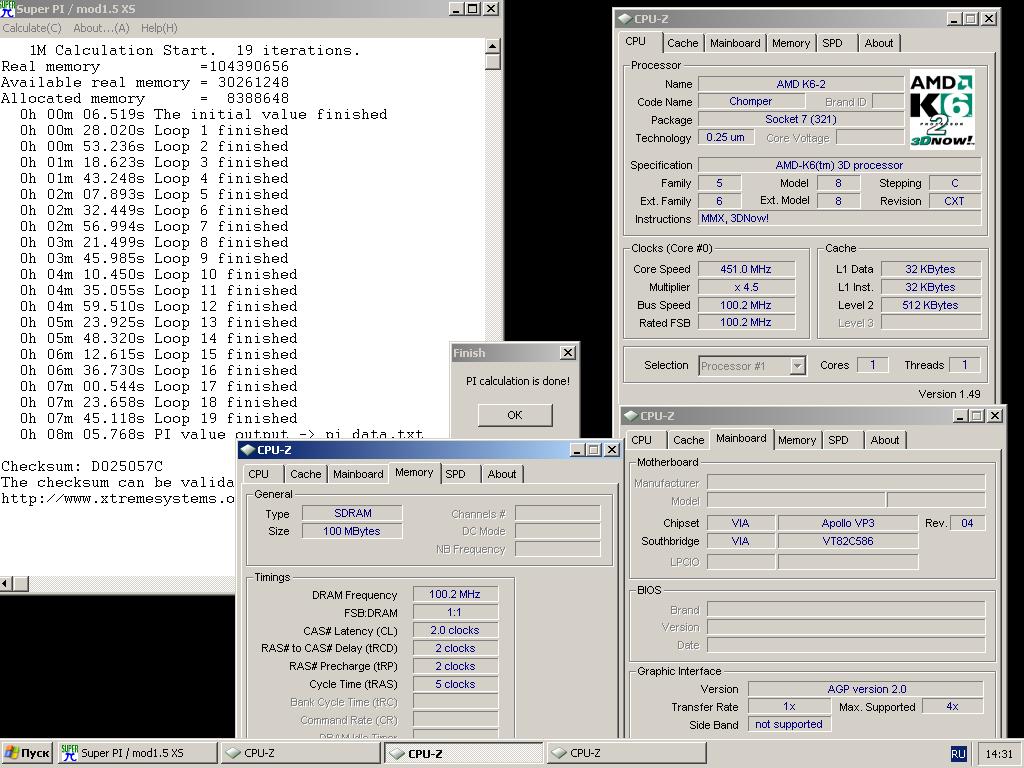Viewport: 1024px width, 768px height.
Task: Select the last CPU-Z taskbar button
Action: 626,753
